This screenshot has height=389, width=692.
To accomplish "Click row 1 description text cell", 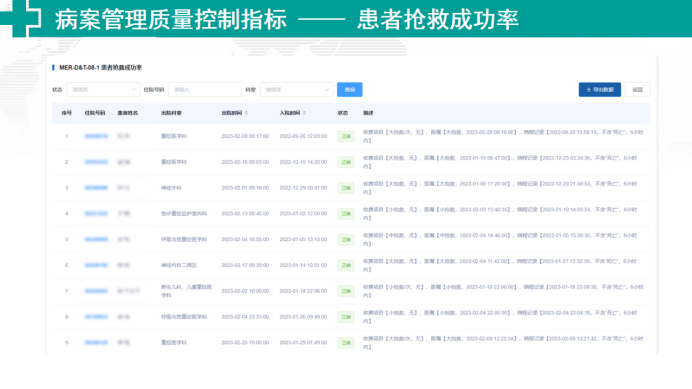I will click(x=503, y=136).
